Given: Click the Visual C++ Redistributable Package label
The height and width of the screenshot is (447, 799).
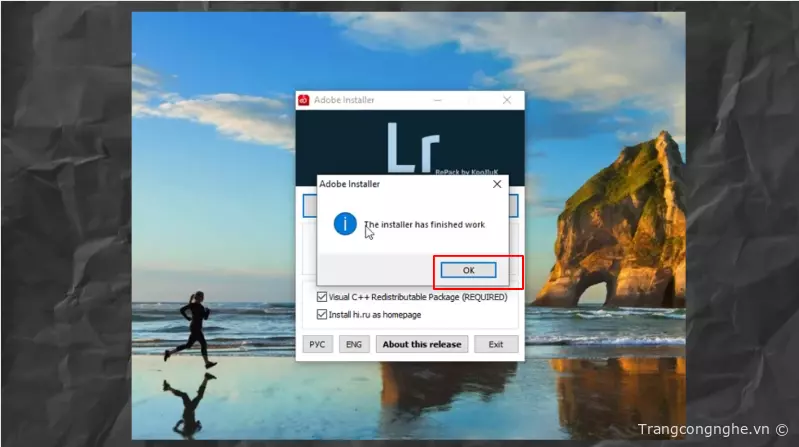Looking at the screenshot, I should tap(417, 297).
